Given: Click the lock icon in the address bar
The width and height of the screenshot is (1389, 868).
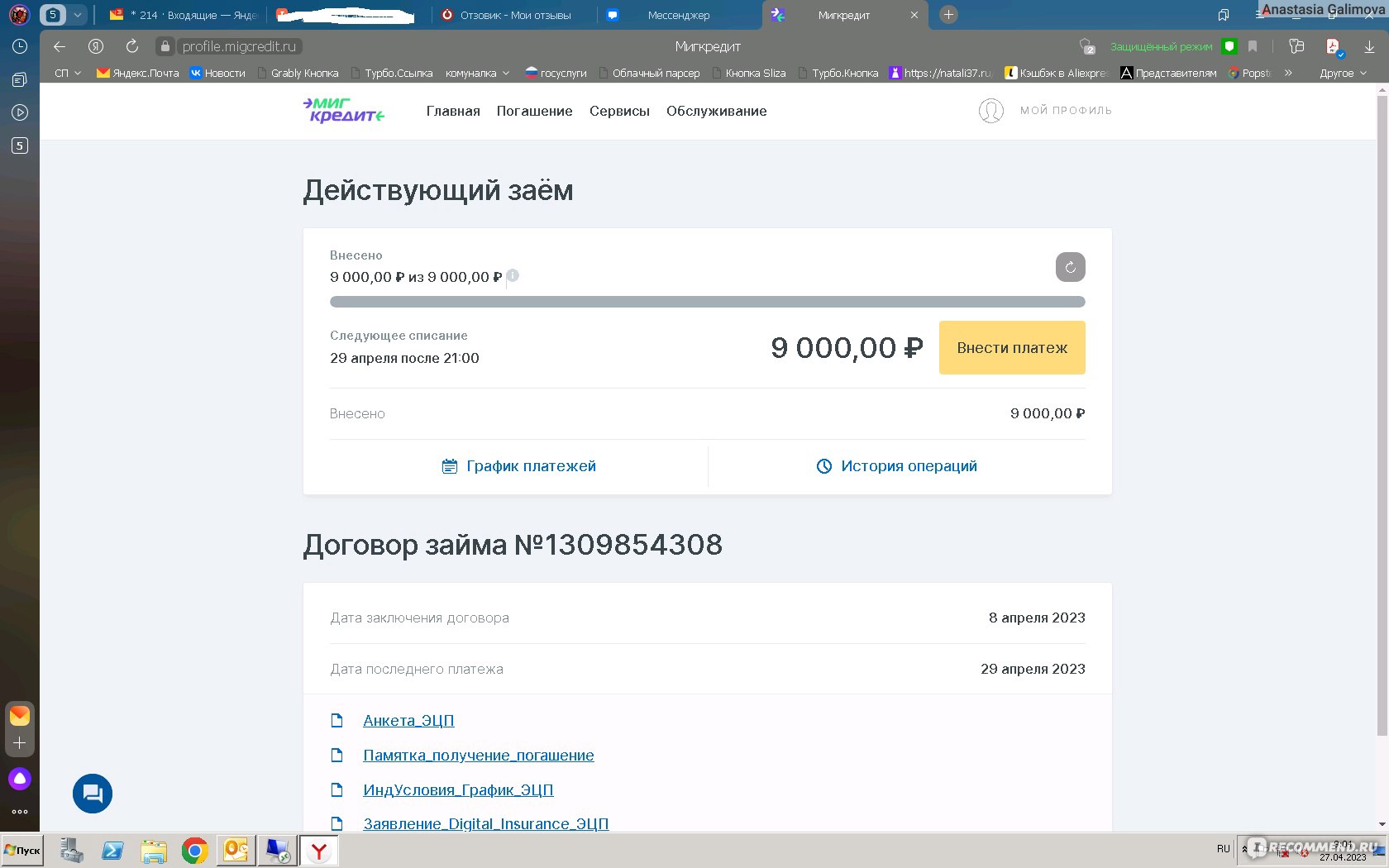Looking at the screenshot, I should click(x=165, y=46).
